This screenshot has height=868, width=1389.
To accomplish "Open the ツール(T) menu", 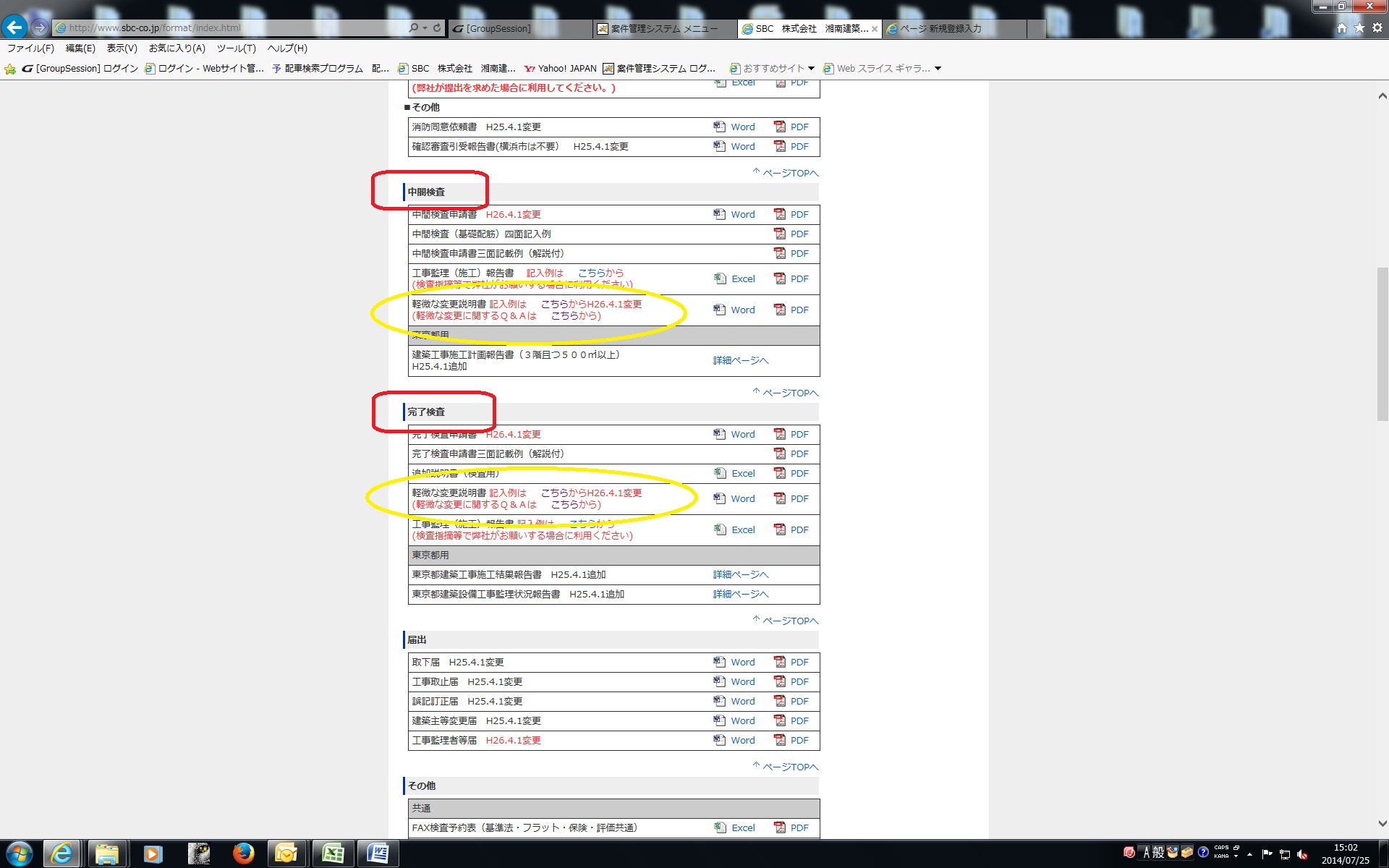I will coord(236,48).
